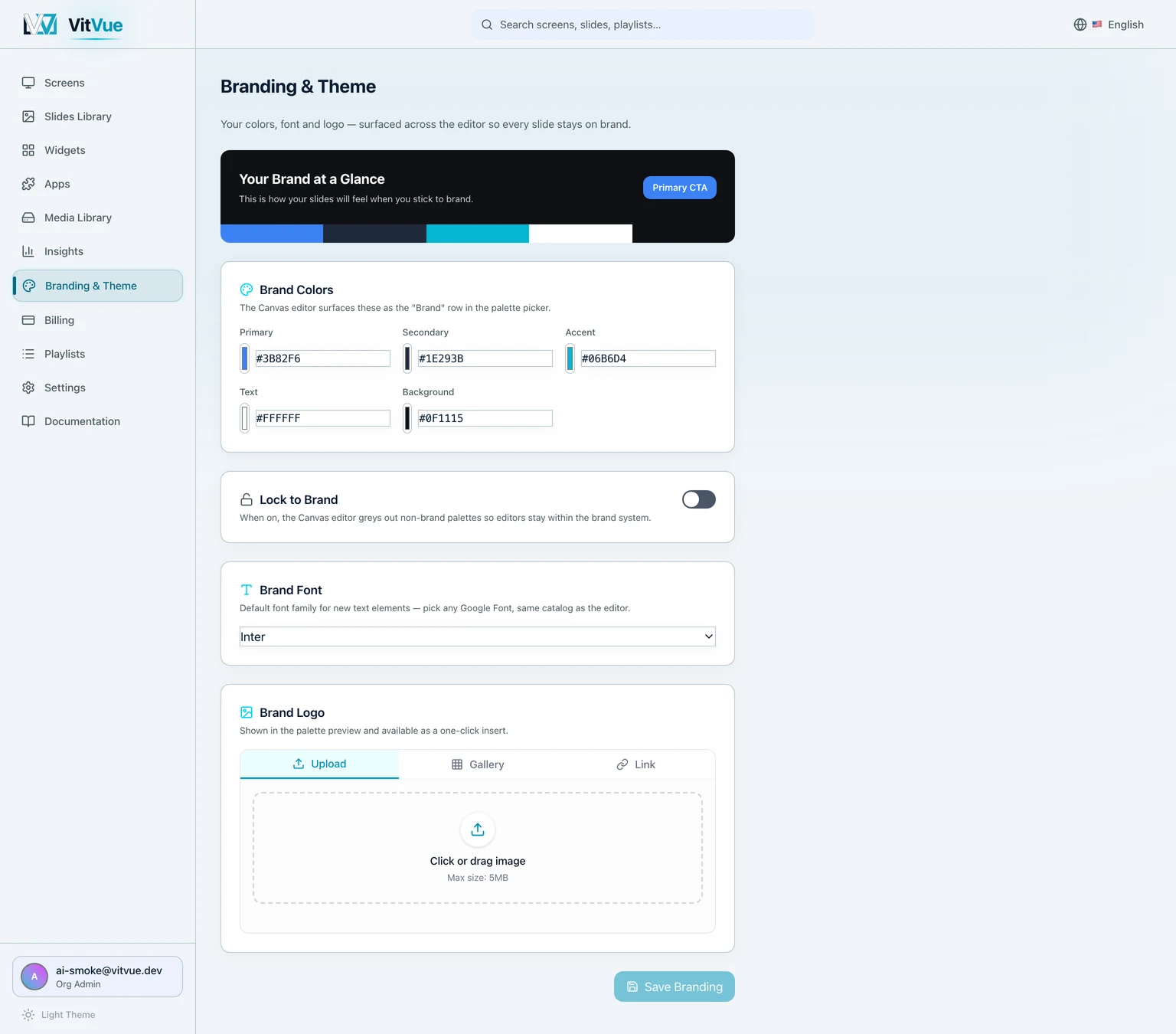Go to Billing

pos(97,320)
